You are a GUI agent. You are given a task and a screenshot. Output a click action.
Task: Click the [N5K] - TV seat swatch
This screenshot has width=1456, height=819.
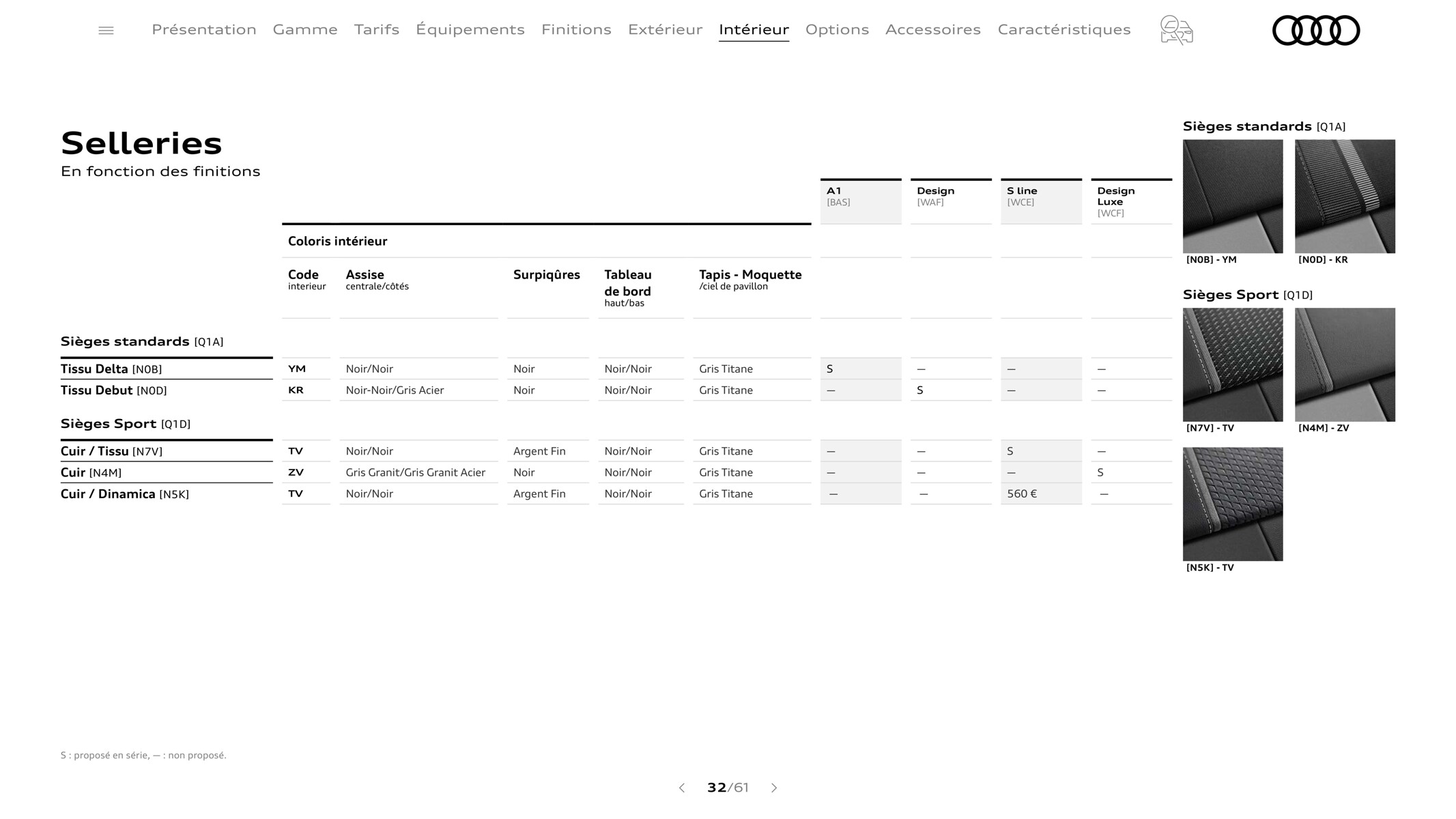point(1233,504)
